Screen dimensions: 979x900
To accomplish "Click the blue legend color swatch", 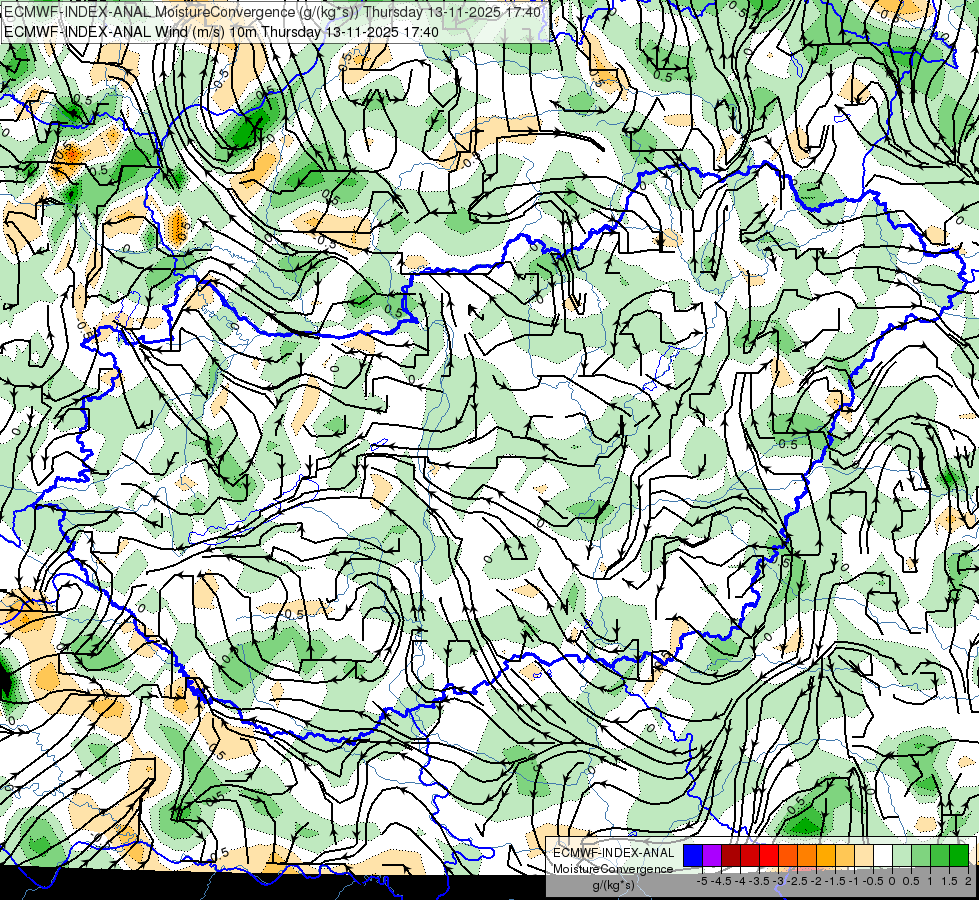I will coord(693,856).
